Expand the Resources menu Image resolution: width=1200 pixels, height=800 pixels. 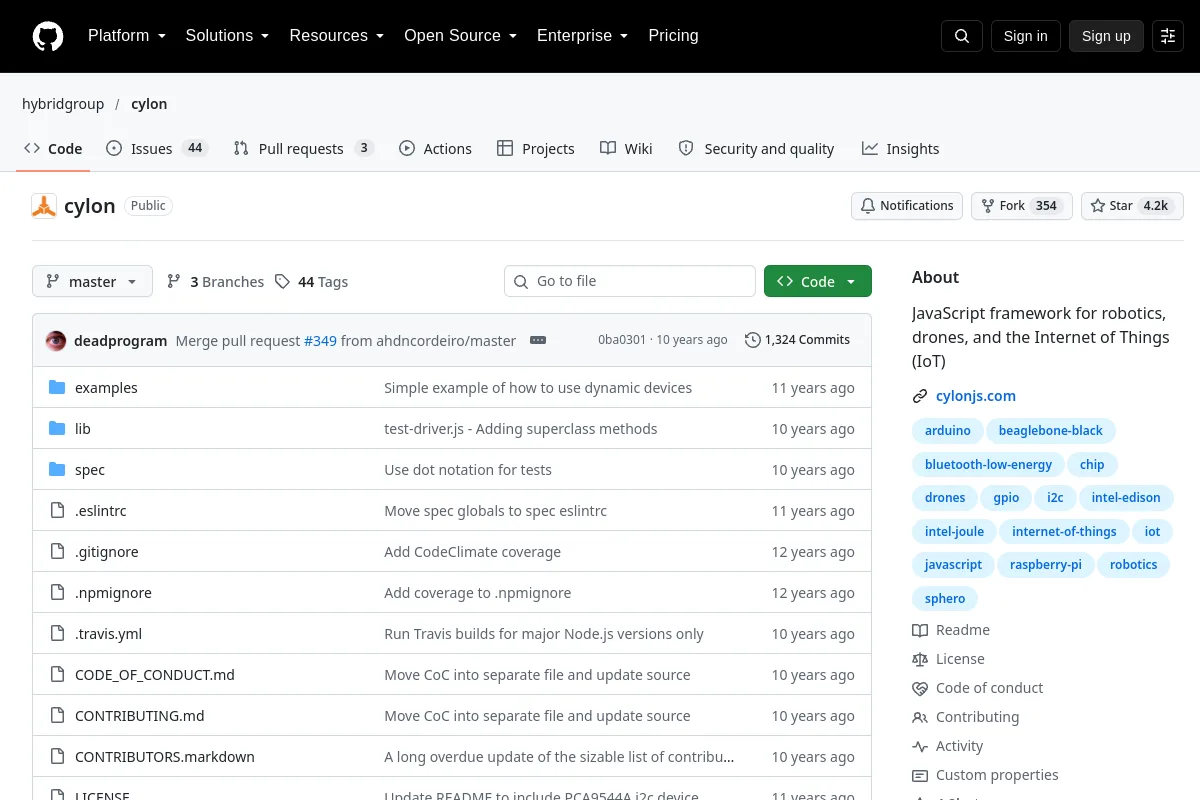(x=337, y=36)
